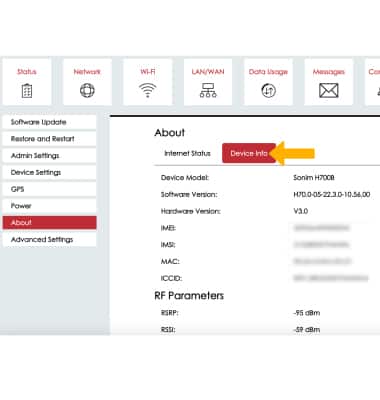The image size is (380, 400).
Task: Open Device Settings in the sidebar
Action: (x=49, y=172)
